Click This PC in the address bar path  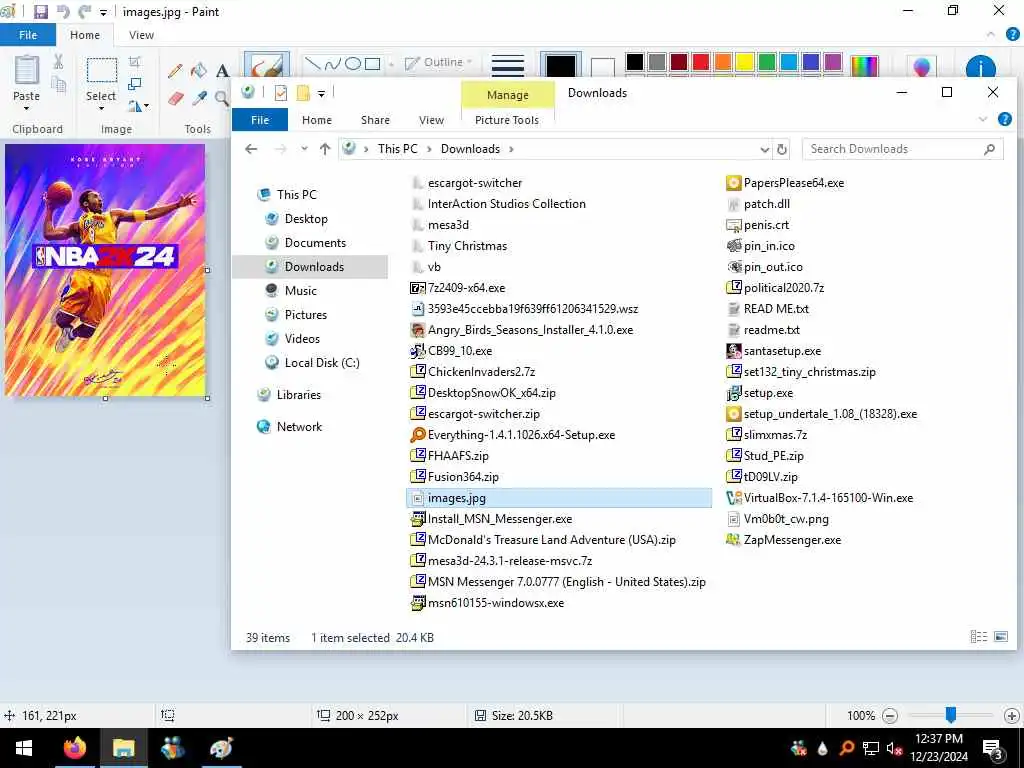(x=398, y=149)
